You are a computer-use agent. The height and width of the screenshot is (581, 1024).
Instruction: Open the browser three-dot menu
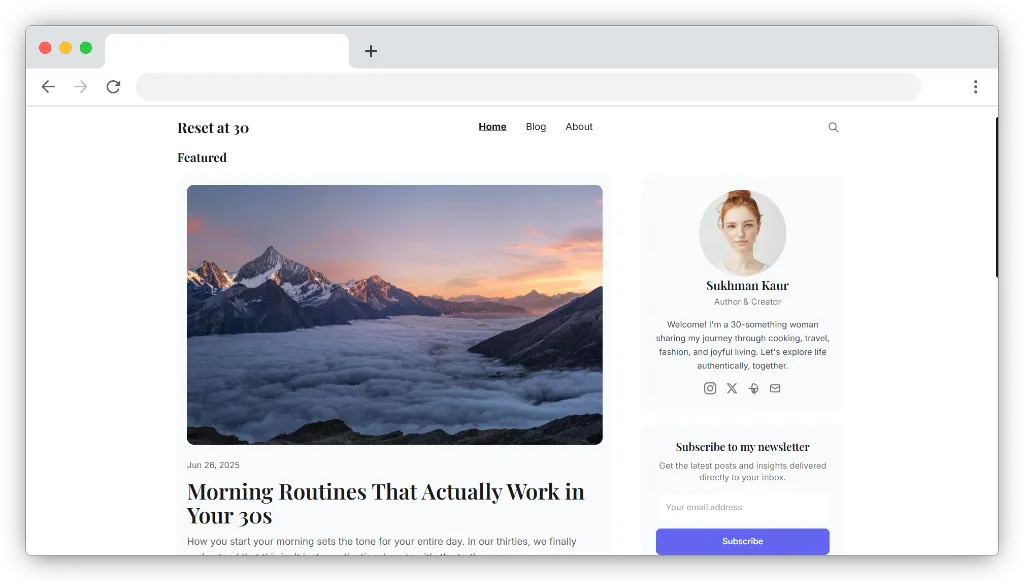point(975,87)
